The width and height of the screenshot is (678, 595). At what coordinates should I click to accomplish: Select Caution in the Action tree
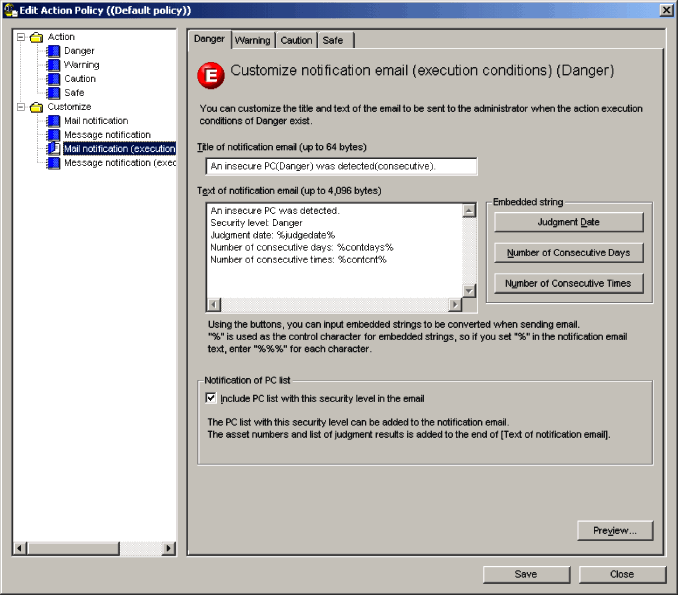tap(80, 79)
